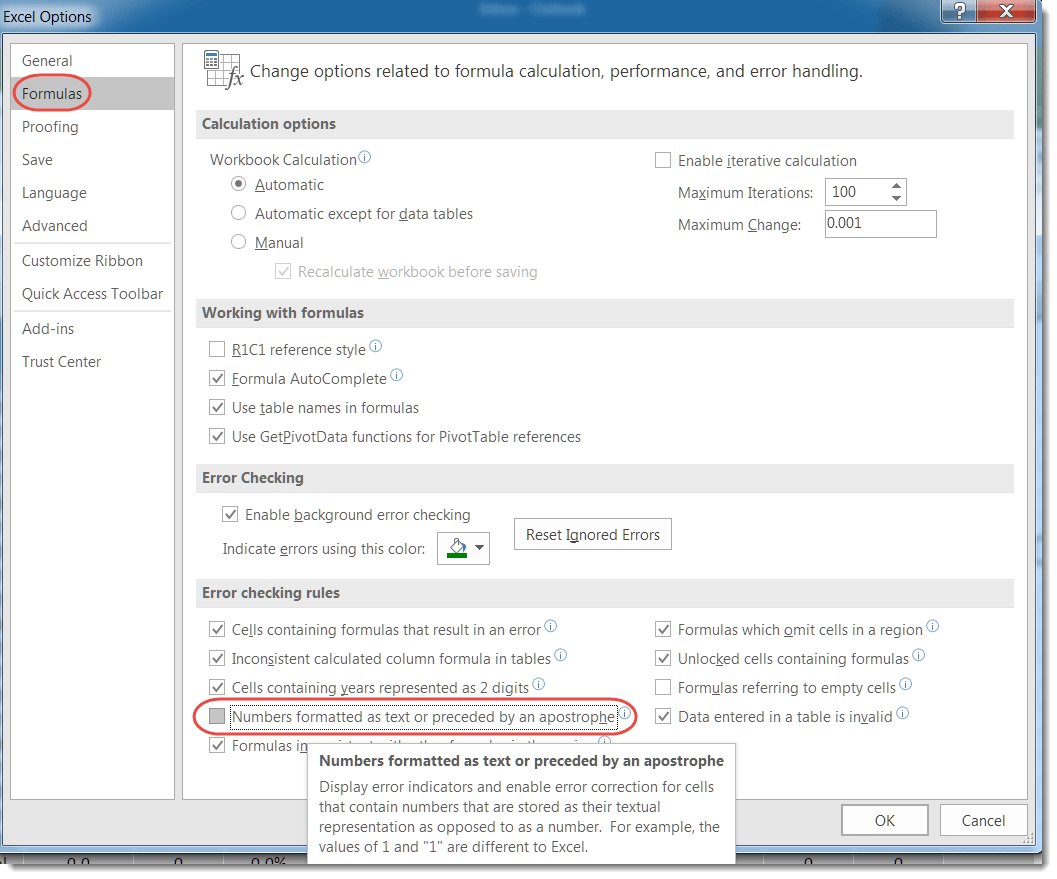Click info icon beside R1C1 reference style

[376, 347]
